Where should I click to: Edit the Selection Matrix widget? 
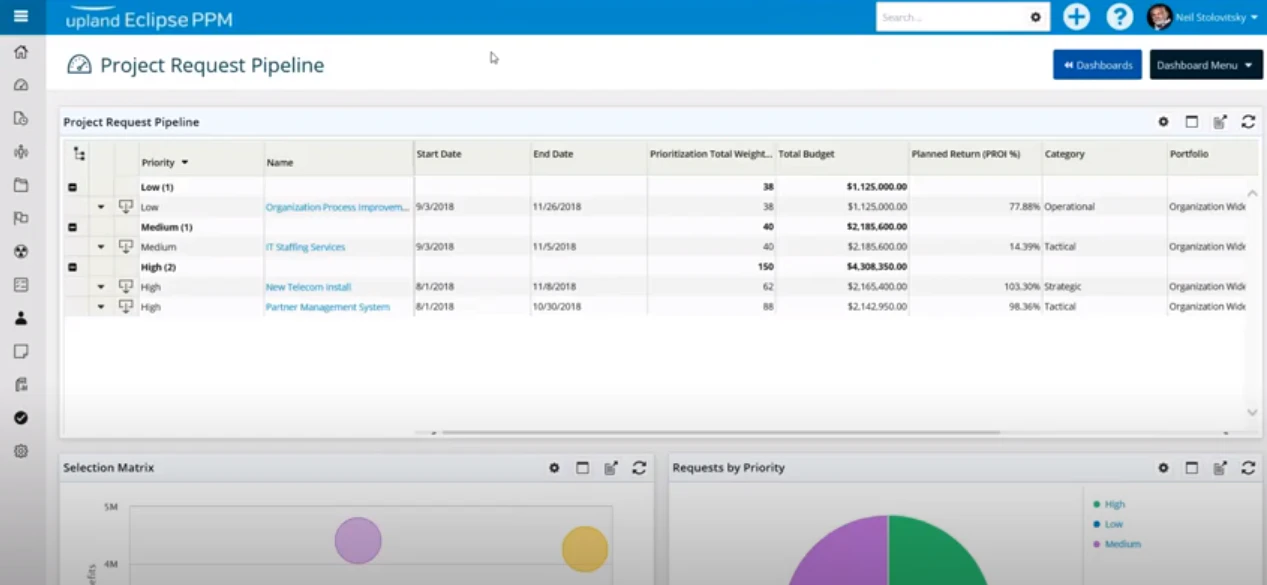(x=611, y=467)
